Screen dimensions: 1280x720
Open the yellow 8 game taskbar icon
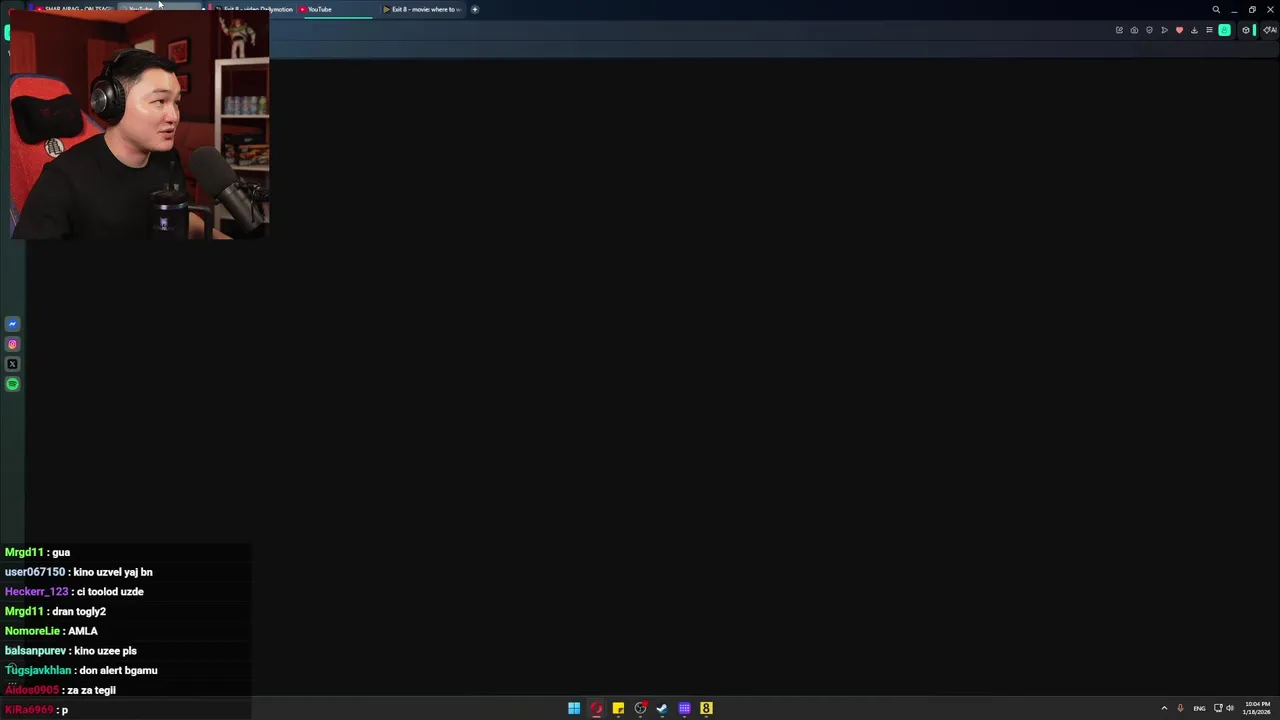tap(706, 708)
